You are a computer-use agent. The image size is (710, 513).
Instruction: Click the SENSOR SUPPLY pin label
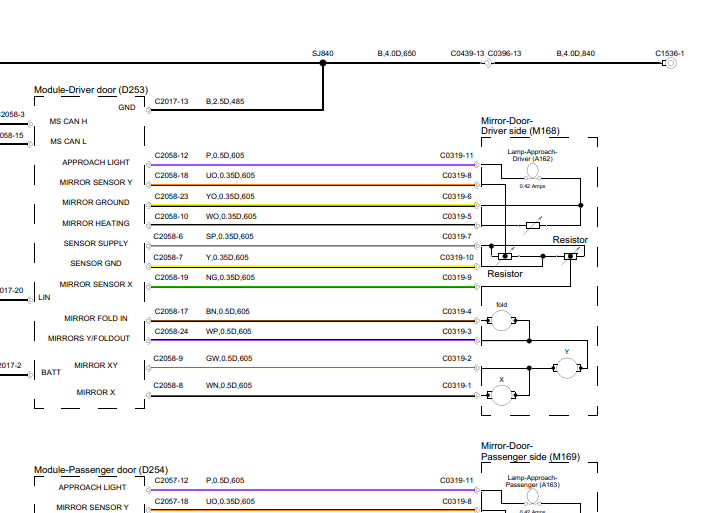pyautogui.click(x=96, y=243)
